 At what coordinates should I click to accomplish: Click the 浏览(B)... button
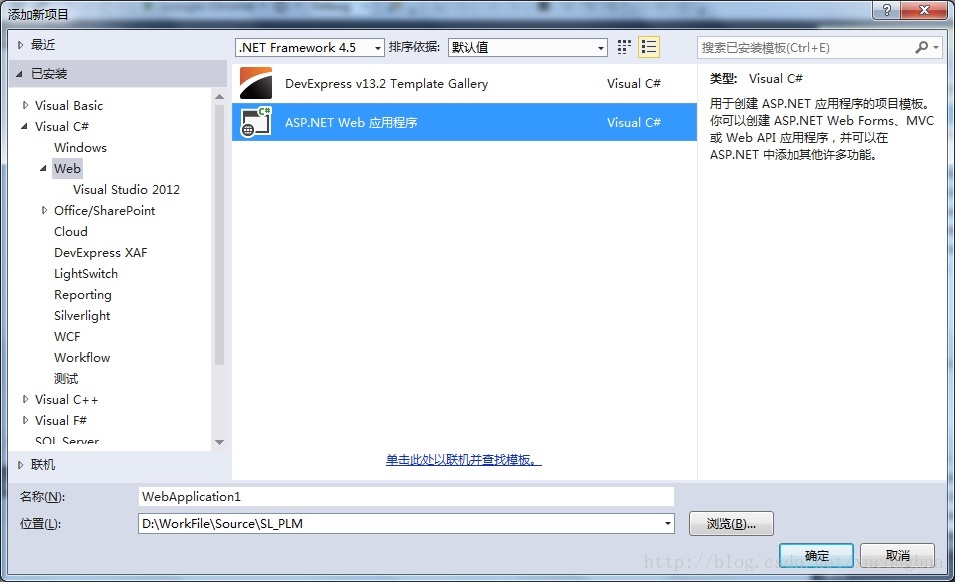(731, 524)
